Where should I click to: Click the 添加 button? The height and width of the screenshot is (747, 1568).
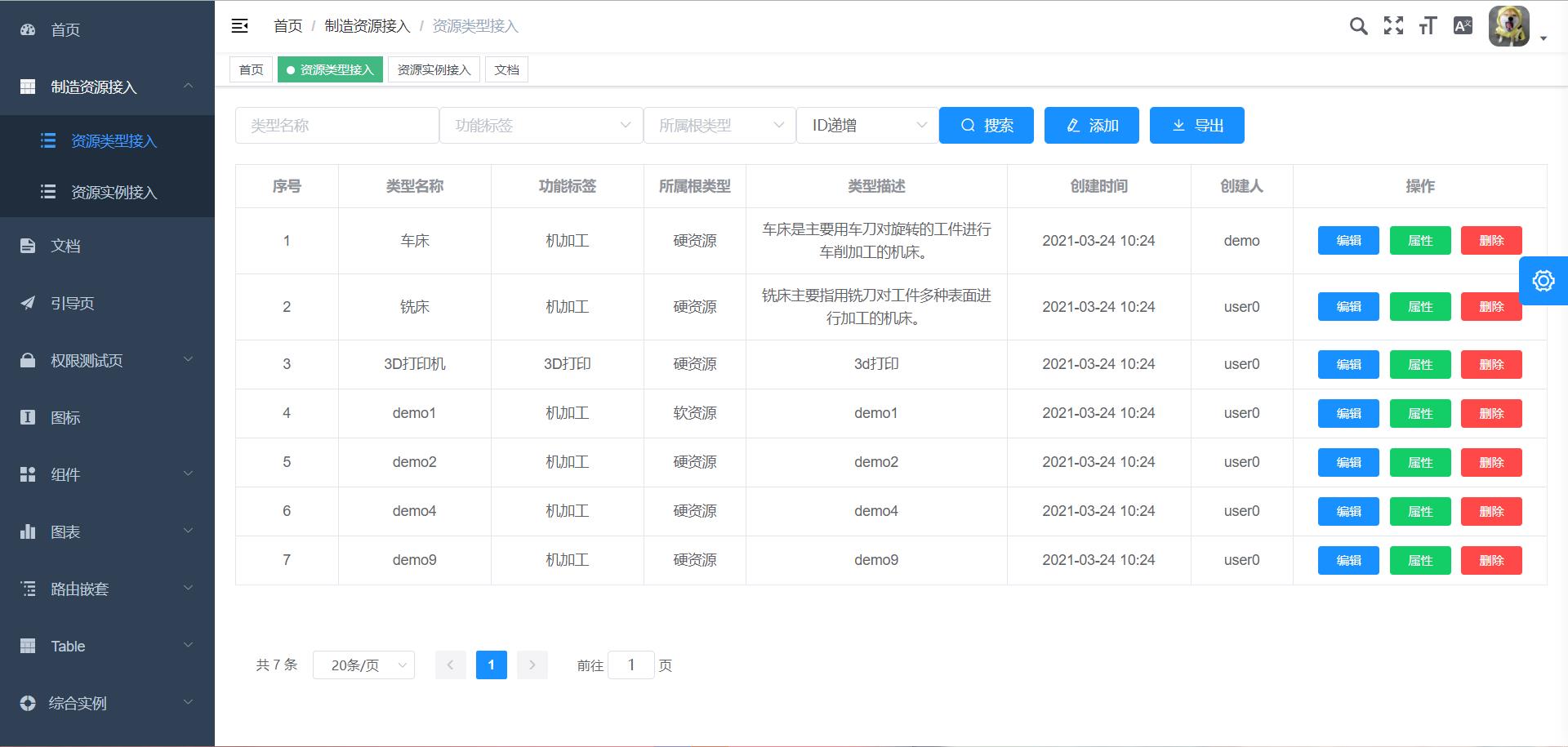[x=1091, y=126]
